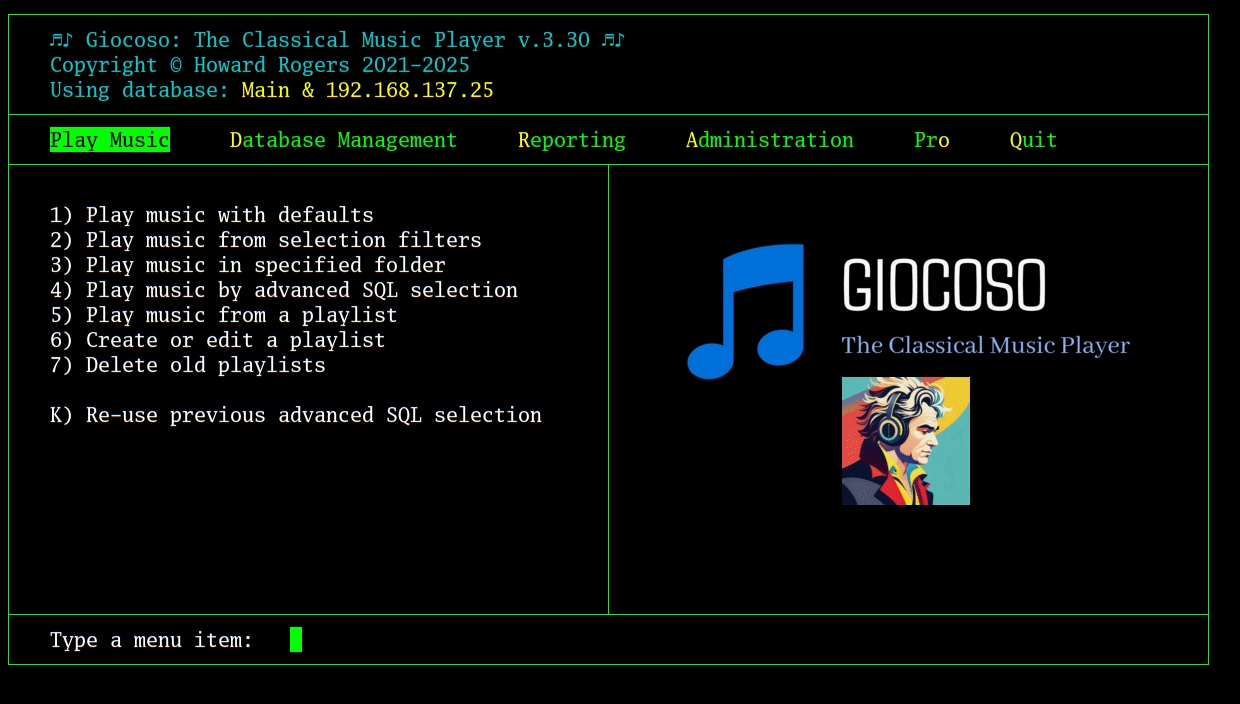
Task: Click the GIOCOSO wordmark text
Action: (x=945, y=285)
